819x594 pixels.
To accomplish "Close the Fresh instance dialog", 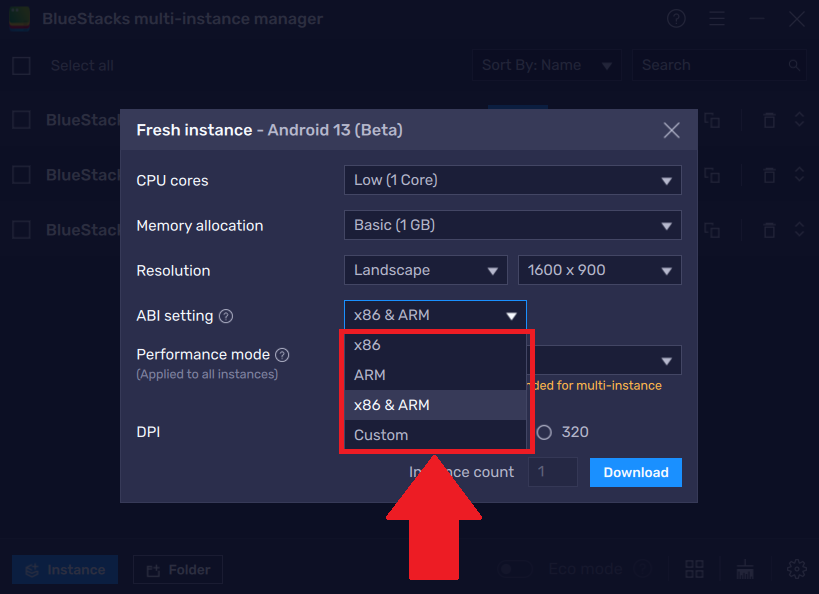I will tap(671, 130).
